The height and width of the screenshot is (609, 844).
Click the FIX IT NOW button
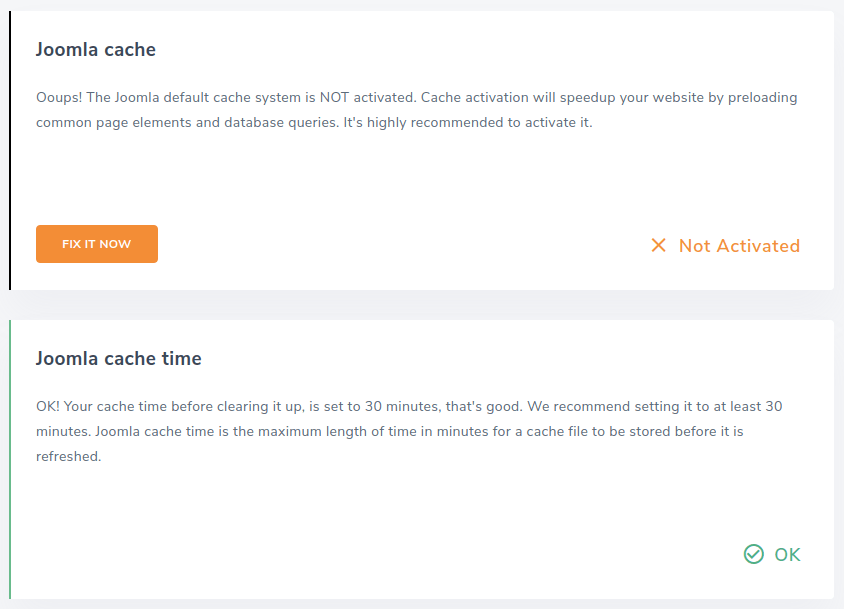click(97, 244)
